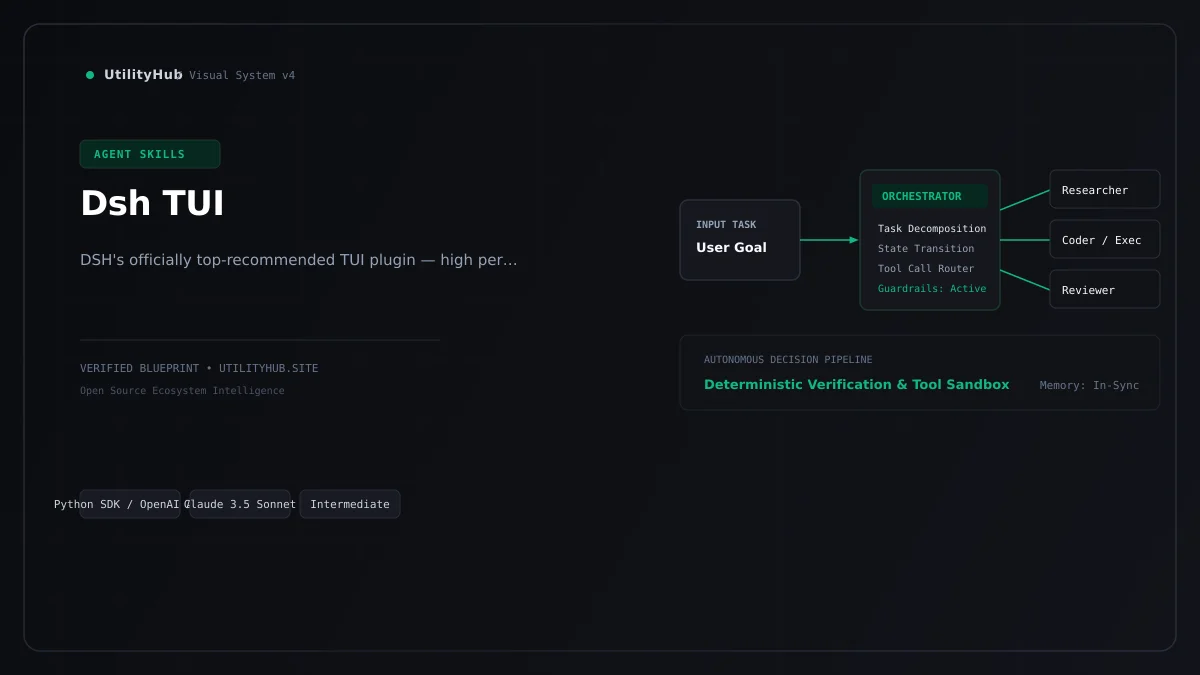
Task: Click the User Goal input task box
Action: pyautogui.click(x=740, y=240)
